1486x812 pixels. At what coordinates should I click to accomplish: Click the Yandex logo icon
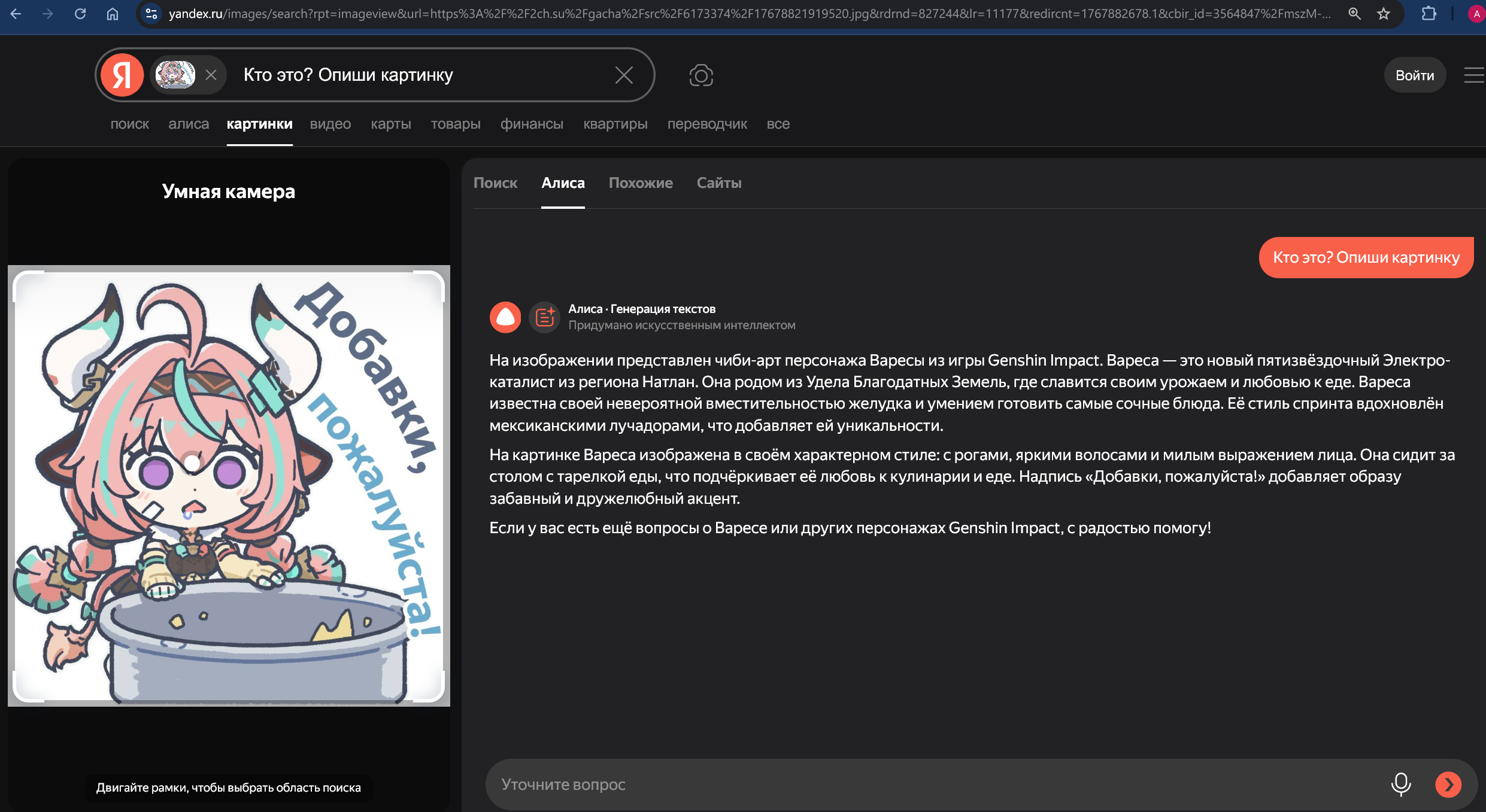point(122,75)
